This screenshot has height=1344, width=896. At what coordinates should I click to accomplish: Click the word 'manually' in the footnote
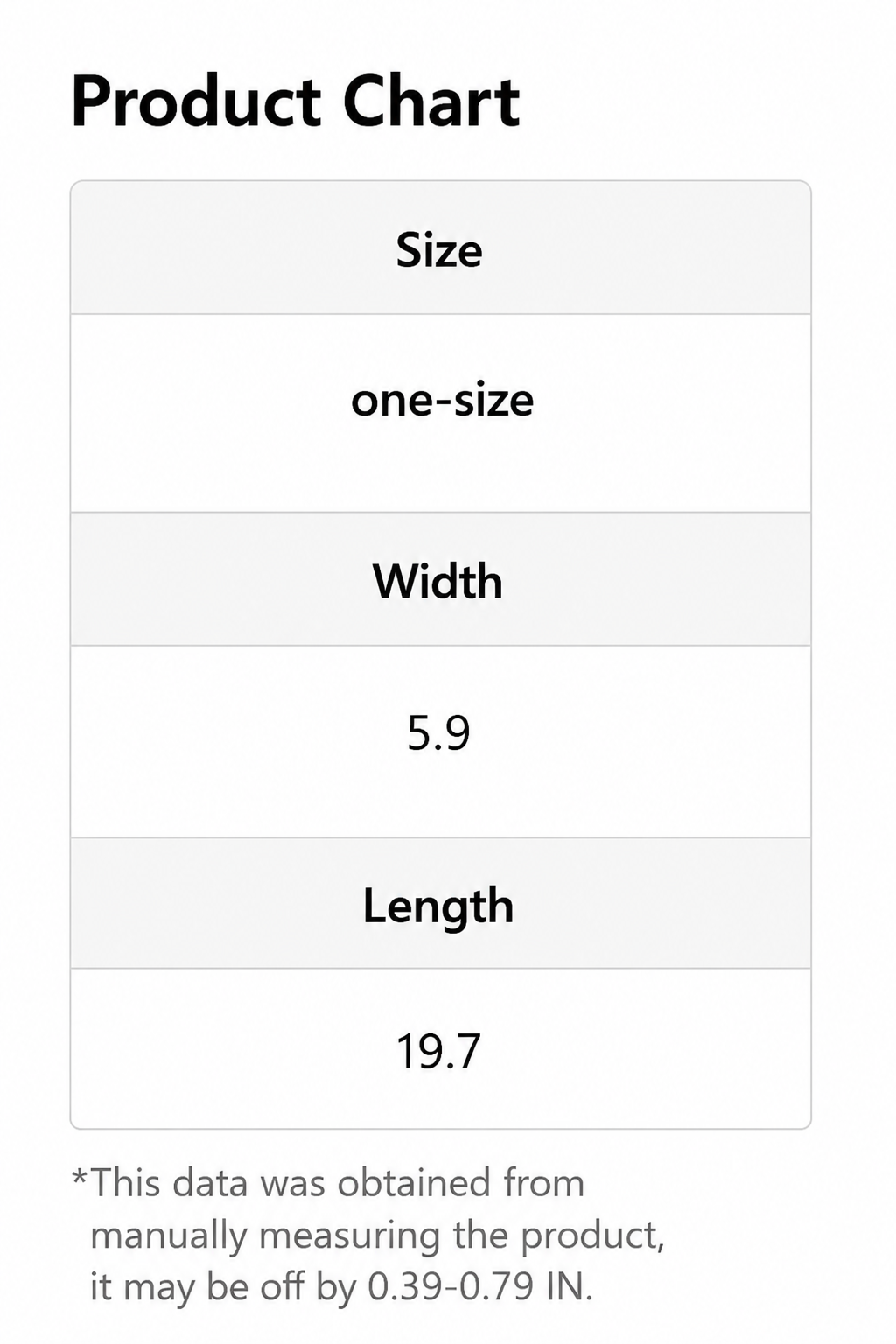(x=169, y=1237)
